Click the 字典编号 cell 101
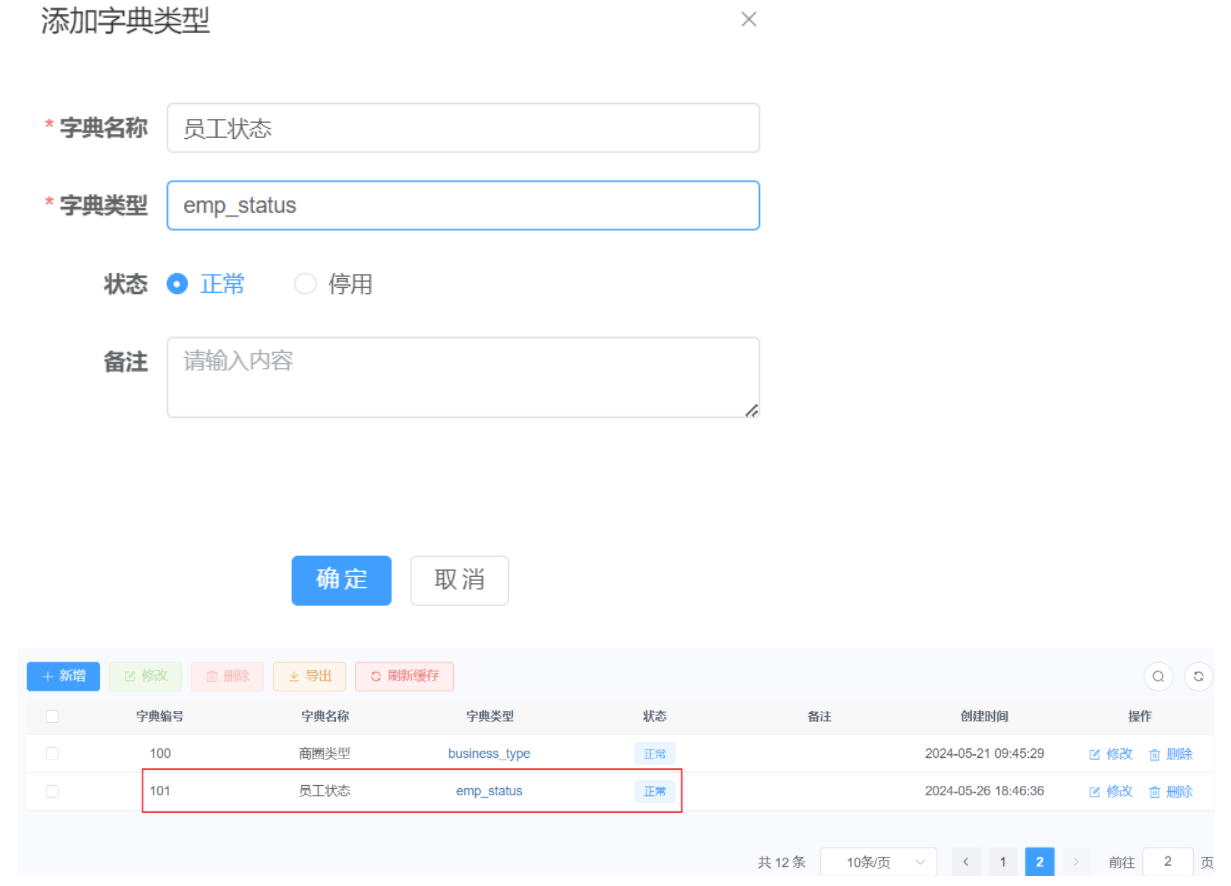This screenshot has width=1231, height=886. point(160,791)
